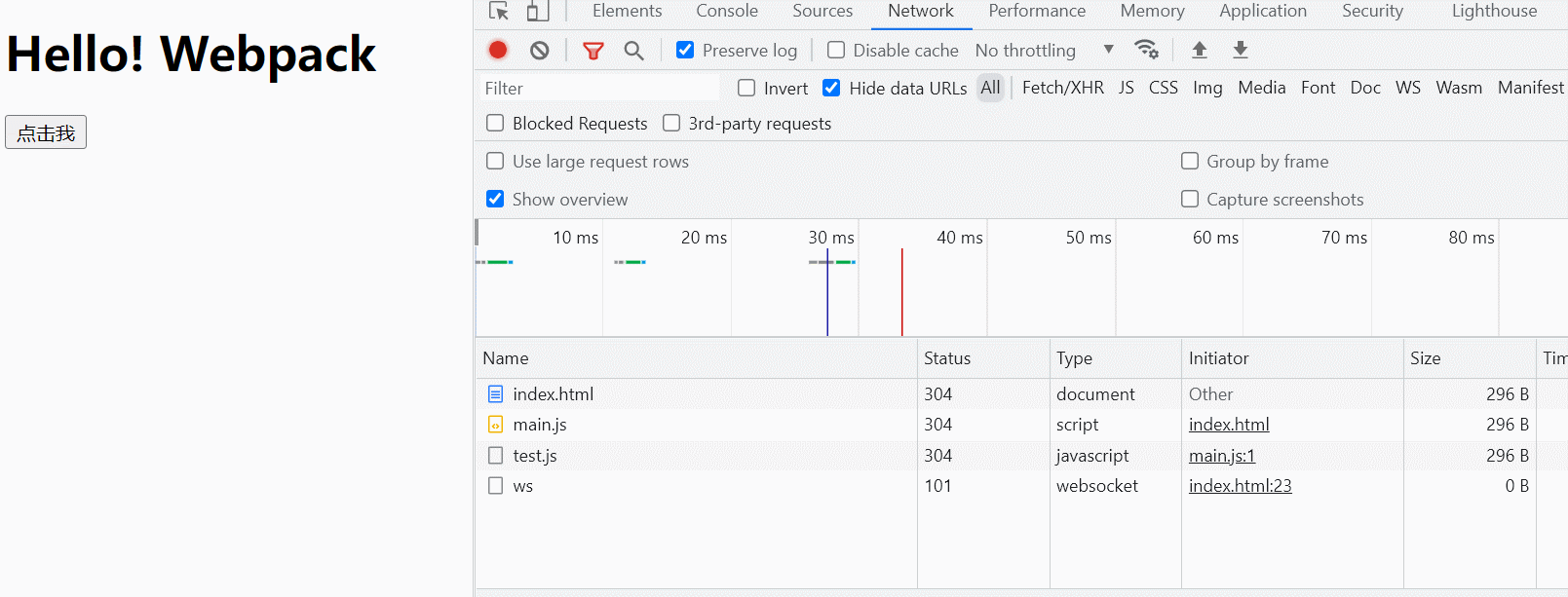Filter requests by Media type
1568x597 pixels.
coord(1262,88)
